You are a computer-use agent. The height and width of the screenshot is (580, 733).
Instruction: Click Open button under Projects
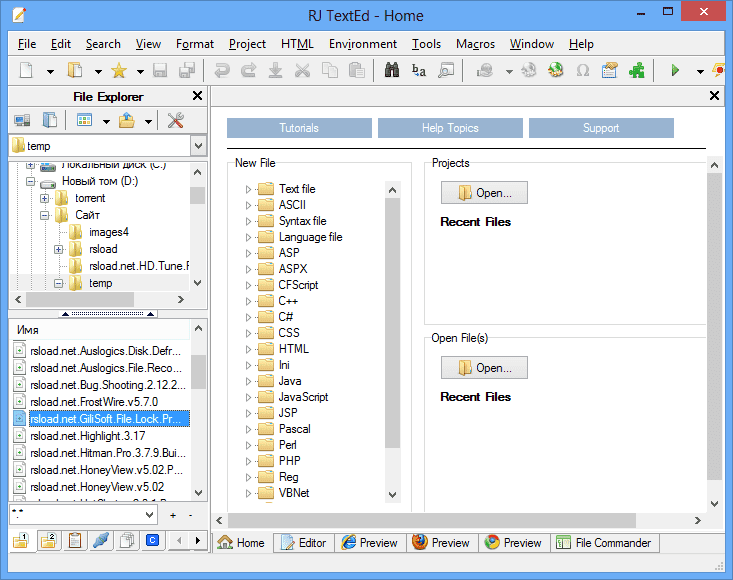pyautogui.click(x=484, y=193)
